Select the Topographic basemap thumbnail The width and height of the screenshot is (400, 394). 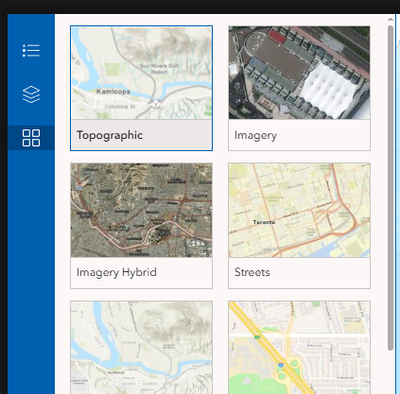141,73
